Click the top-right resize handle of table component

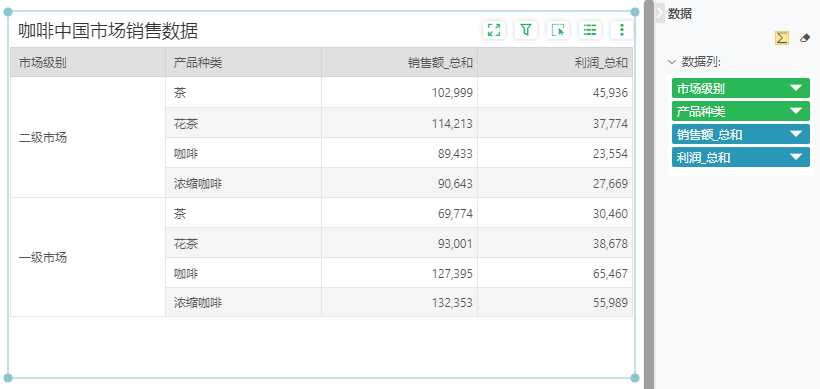[x=635, y=12]
